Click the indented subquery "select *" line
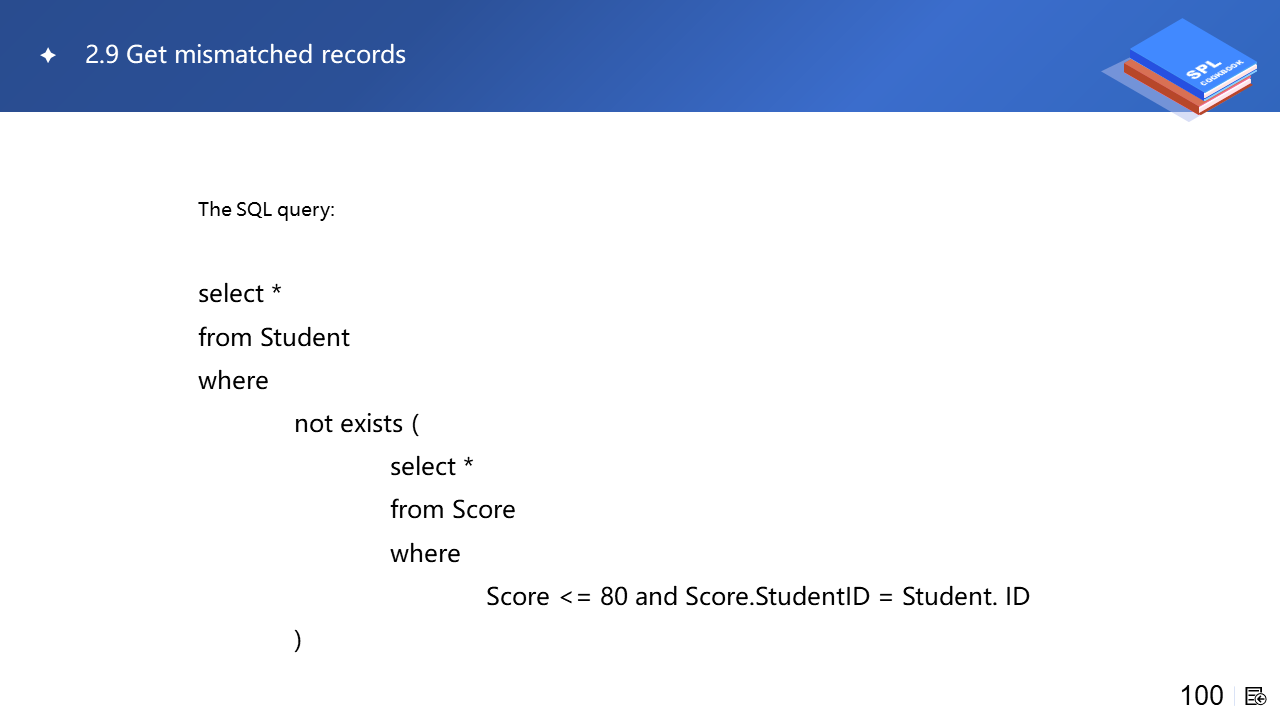The height and width of the screenshot is (720, 1280). 432,467
